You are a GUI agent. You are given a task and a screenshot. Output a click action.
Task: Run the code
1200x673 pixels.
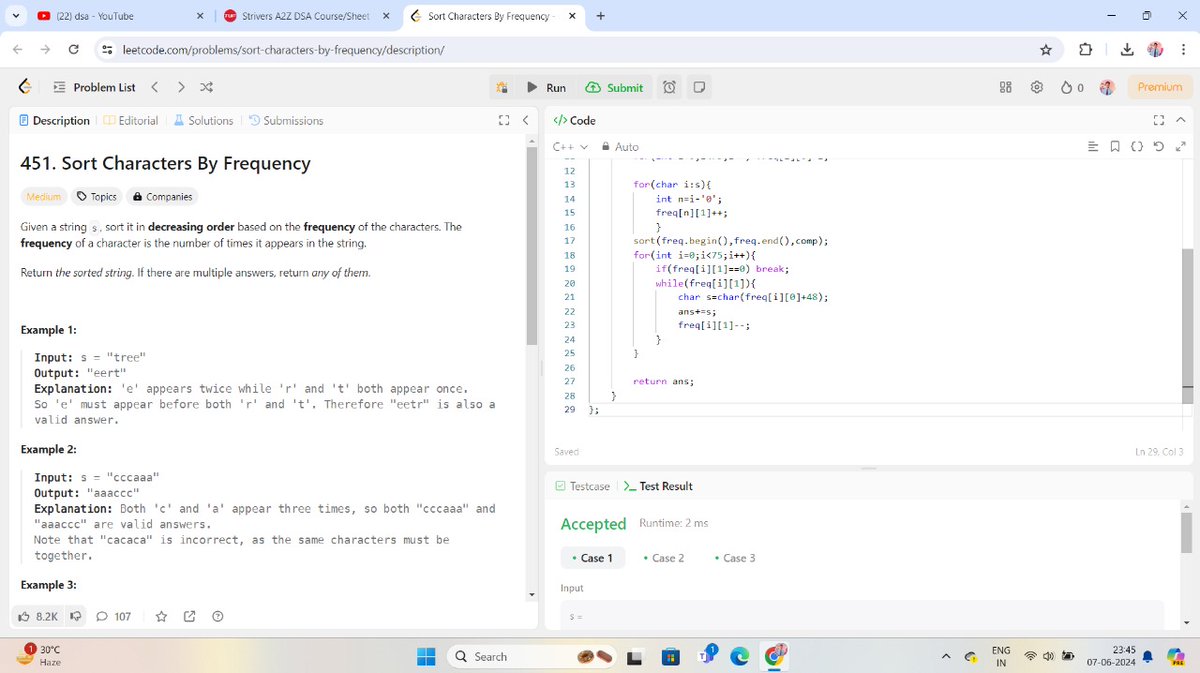click(547, 88)
